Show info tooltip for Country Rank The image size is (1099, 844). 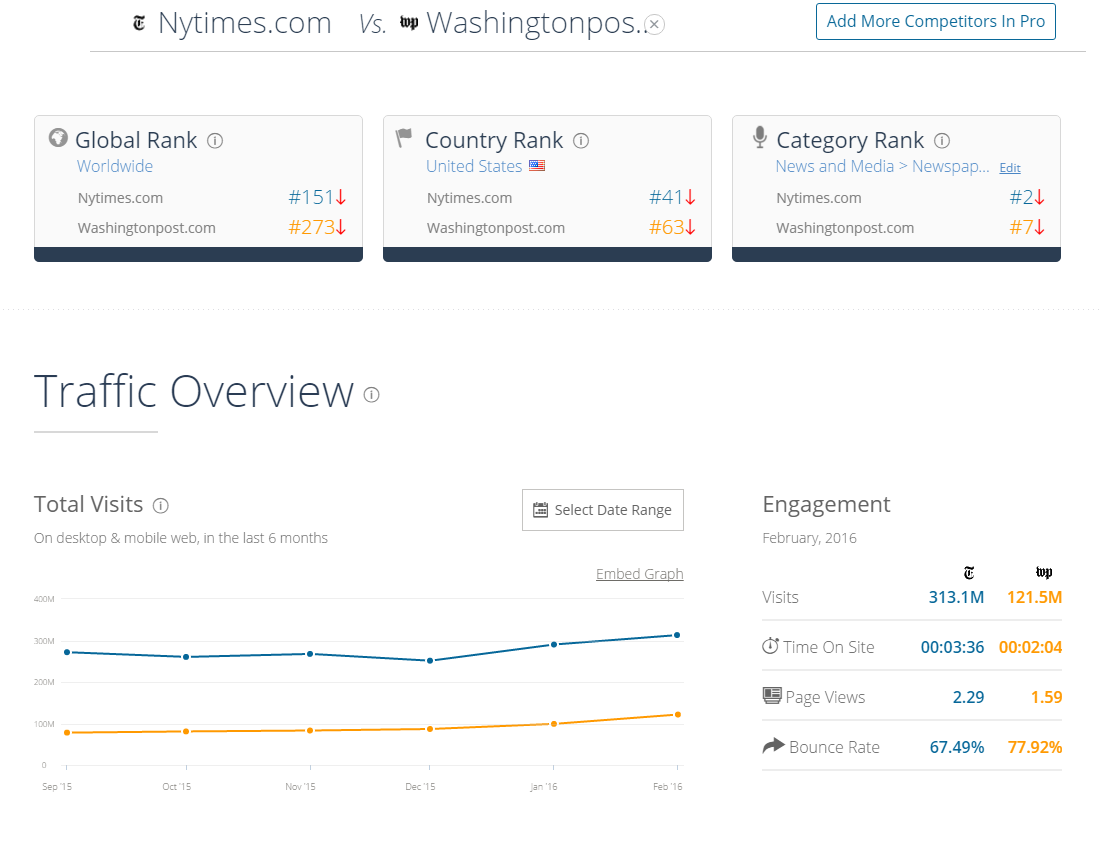[x=581, y=141]
